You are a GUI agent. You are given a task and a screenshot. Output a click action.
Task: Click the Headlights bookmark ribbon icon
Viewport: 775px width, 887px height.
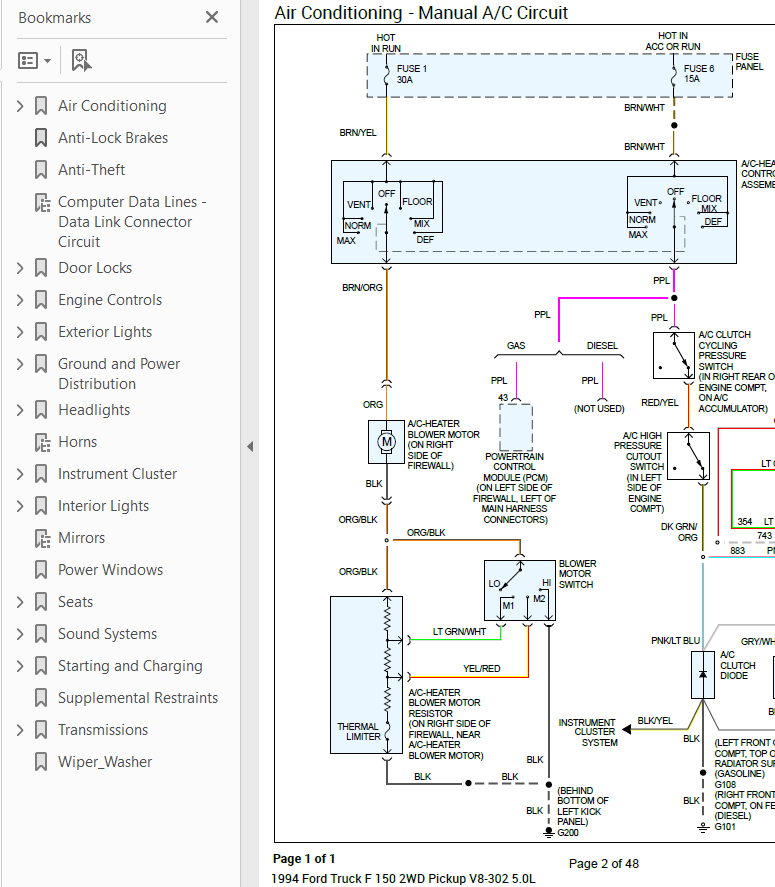[x=41, y=410]
